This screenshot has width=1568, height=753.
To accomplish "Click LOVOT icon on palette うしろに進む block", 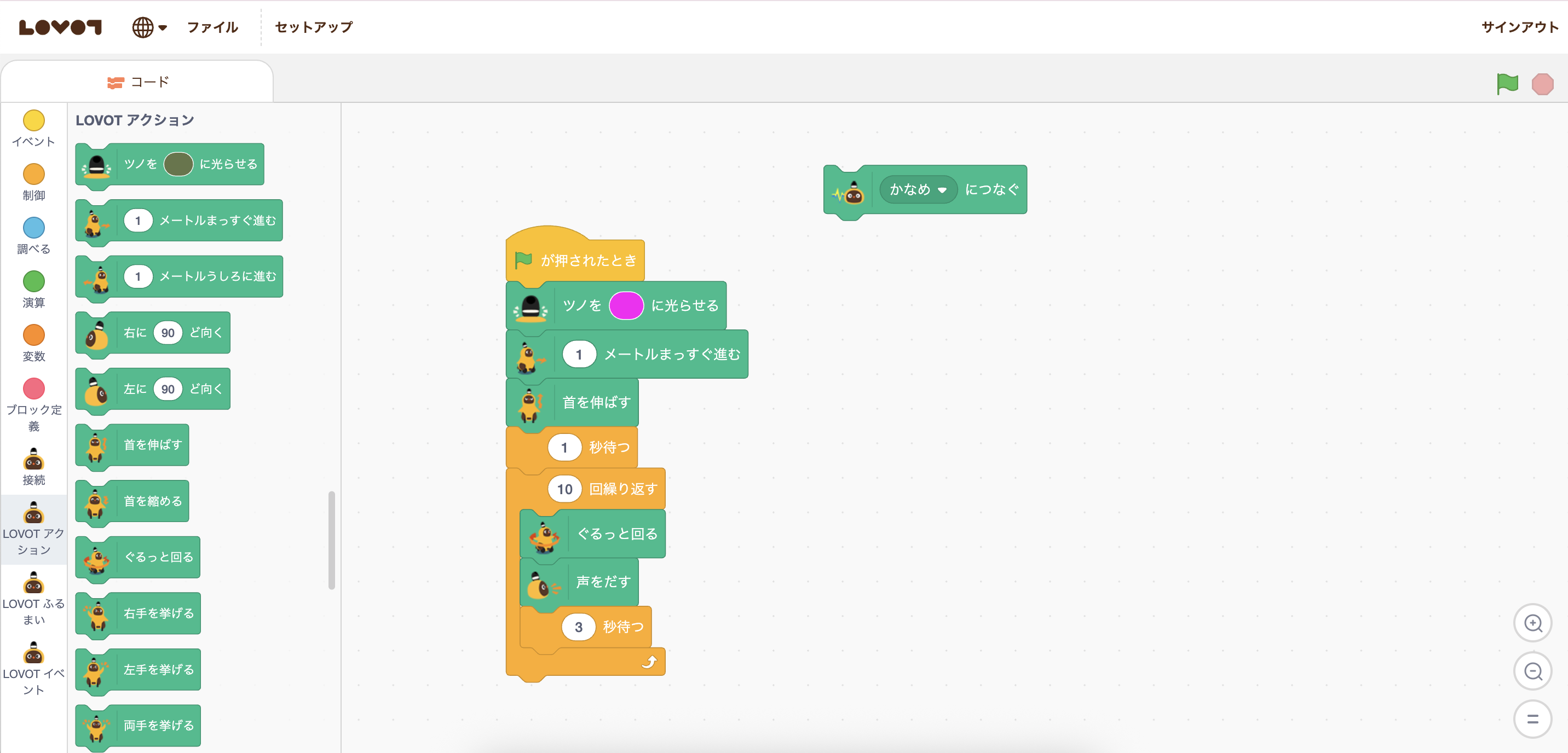I will pos(96,279).
